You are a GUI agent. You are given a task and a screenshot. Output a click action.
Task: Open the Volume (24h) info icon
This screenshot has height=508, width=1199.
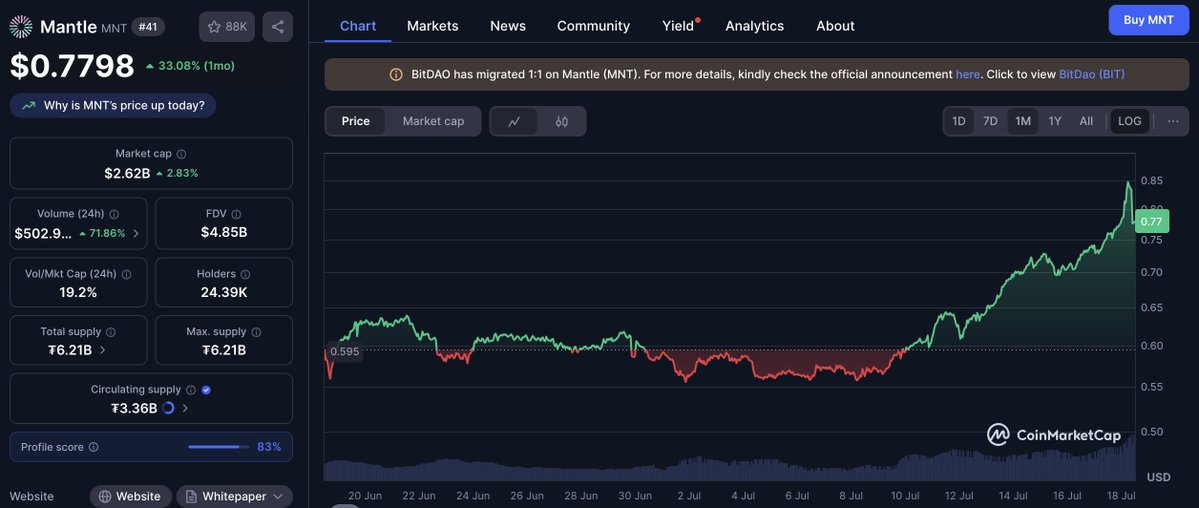tap(114, 214)
